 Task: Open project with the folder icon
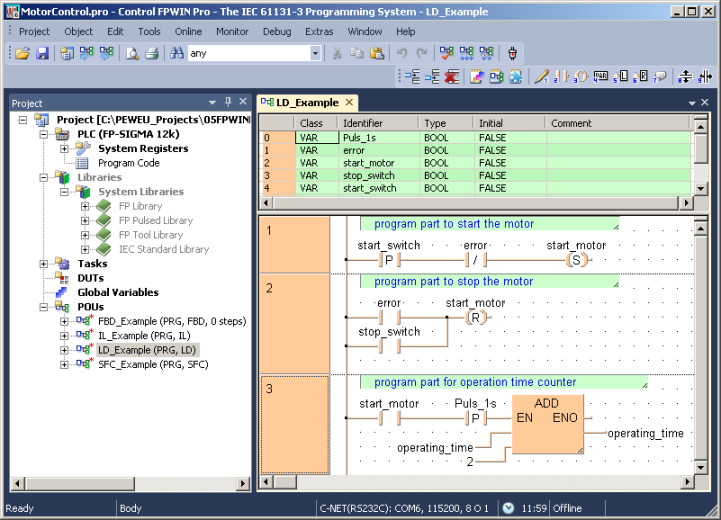(x=22, y=53)
